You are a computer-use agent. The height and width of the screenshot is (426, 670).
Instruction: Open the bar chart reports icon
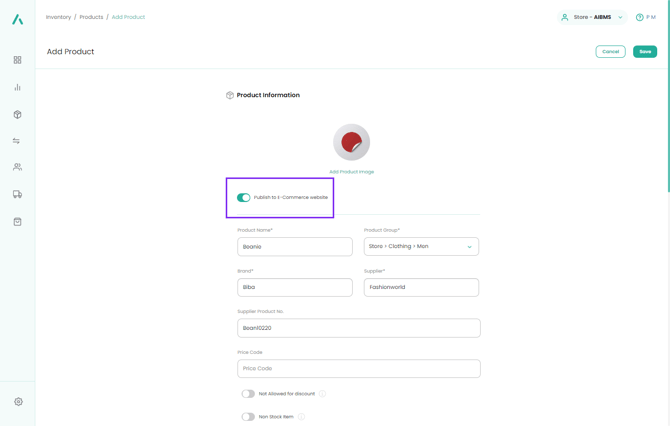tap(17, 87)
